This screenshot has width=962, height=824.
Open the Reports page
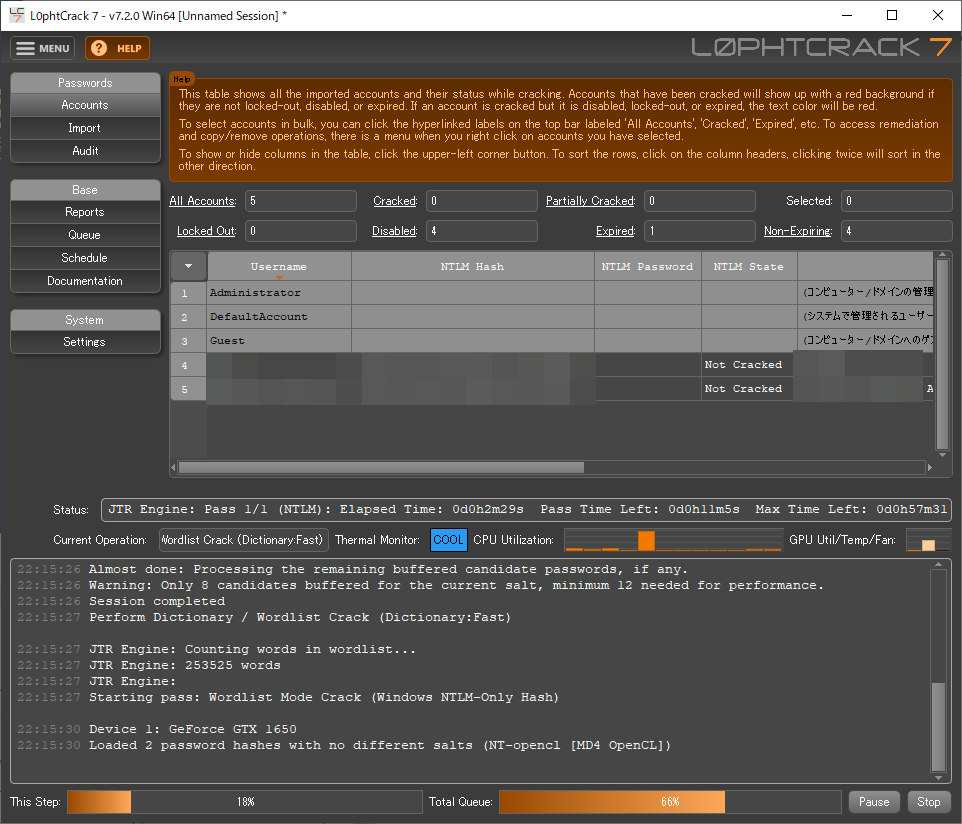[85, 212]
